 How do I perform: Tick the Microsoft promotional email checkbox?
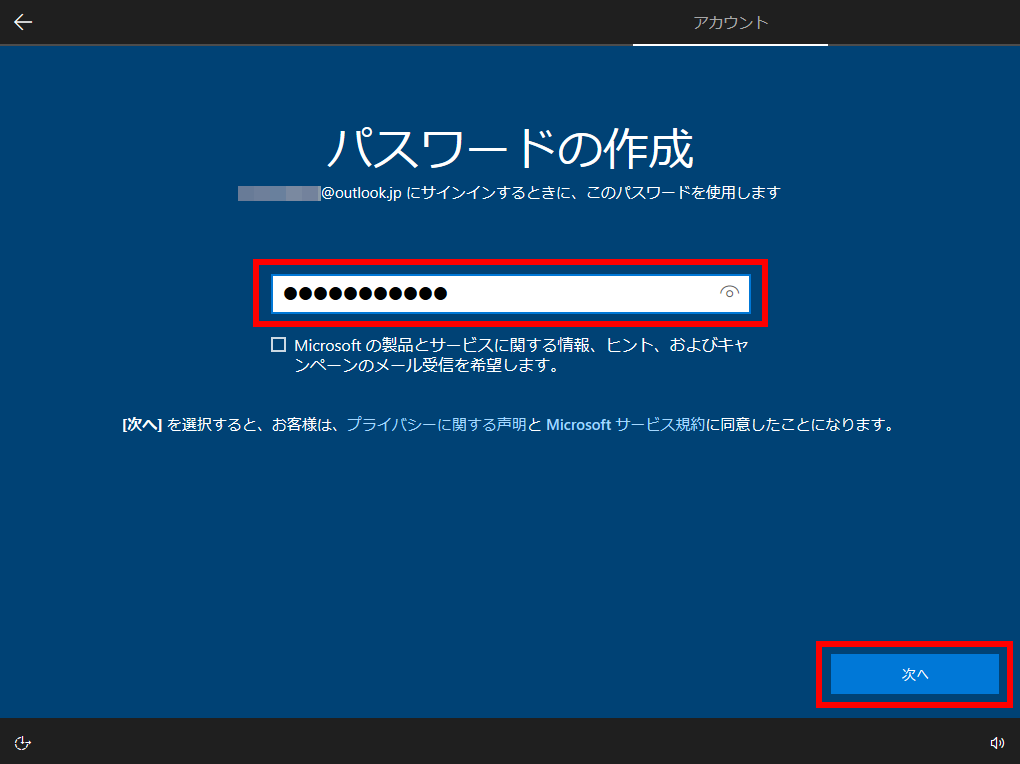[x=278, y=345]
